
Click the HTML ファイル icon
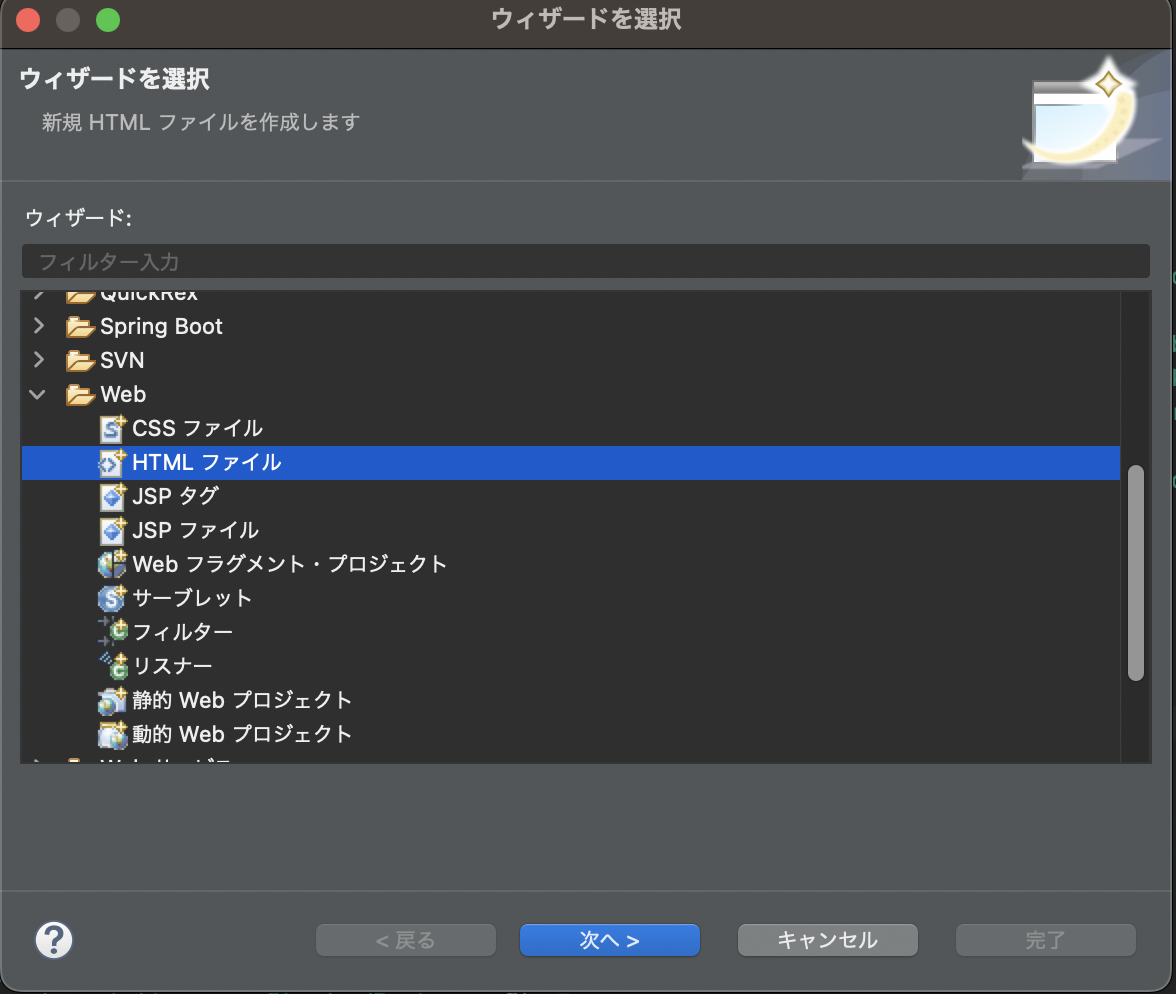pyautogui.click(x=112, y=462)
